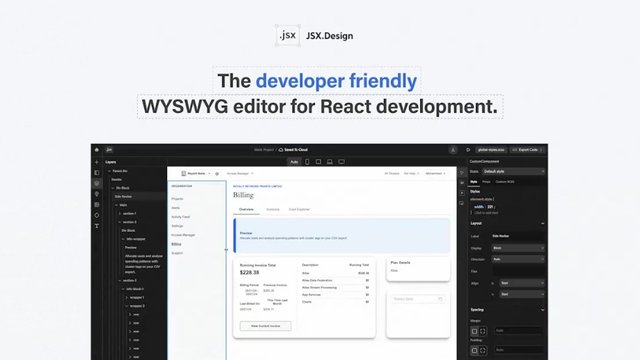Expand the section-1 layer chevron
The height and width of the screenshot is (360, 640).
tap(120, 213)
